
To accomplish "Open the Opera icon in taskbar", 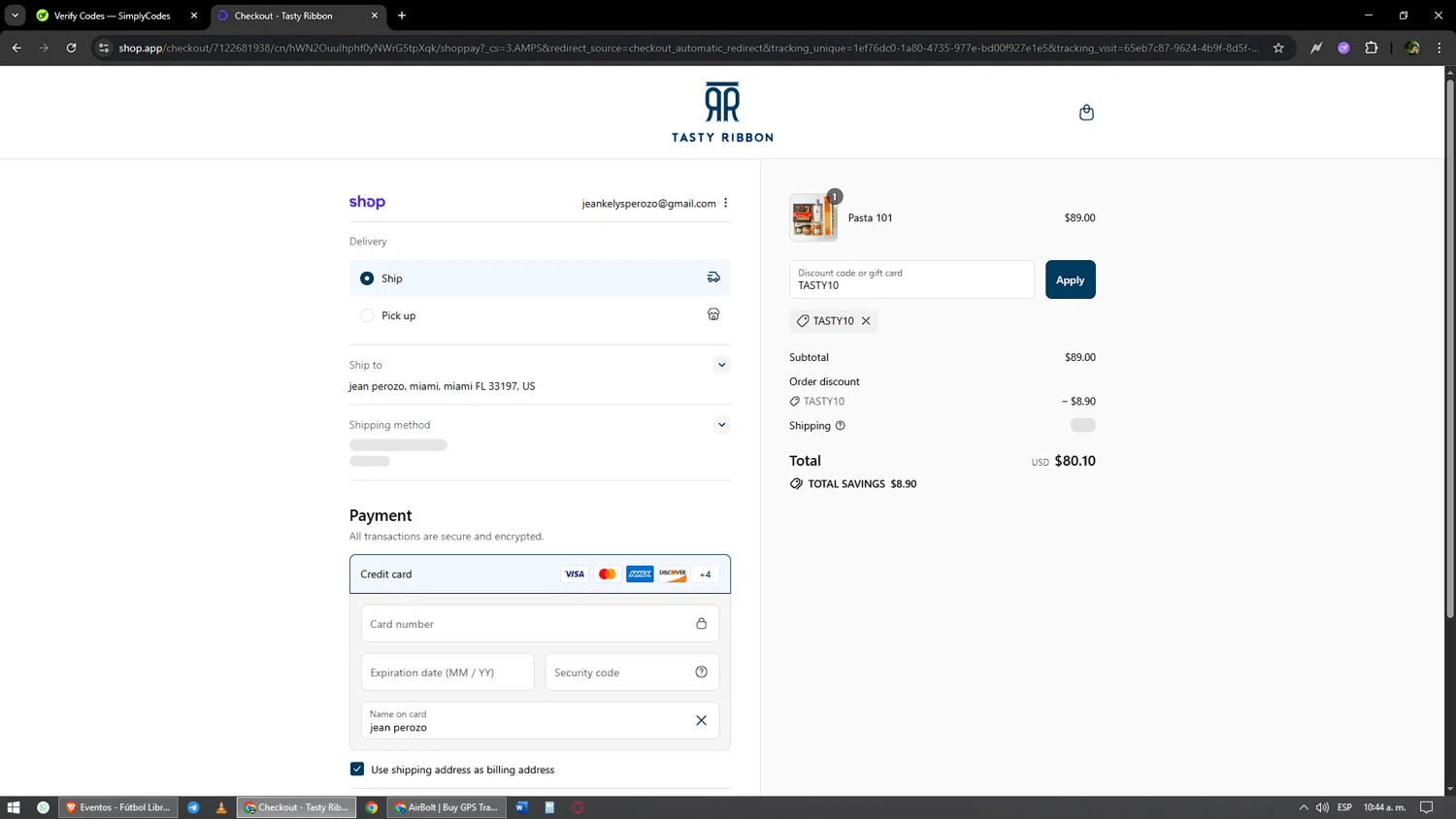I will (578, 807).
